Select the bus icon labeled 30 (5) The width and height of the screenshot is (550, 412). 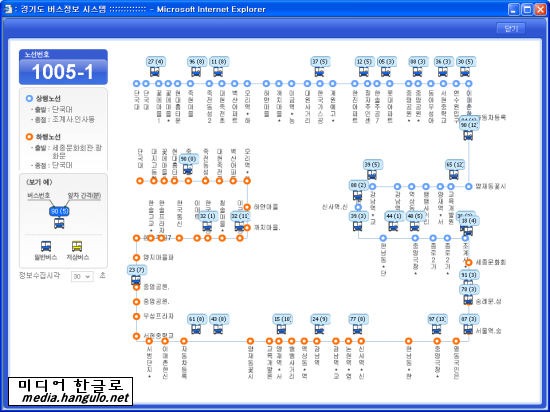465,72
